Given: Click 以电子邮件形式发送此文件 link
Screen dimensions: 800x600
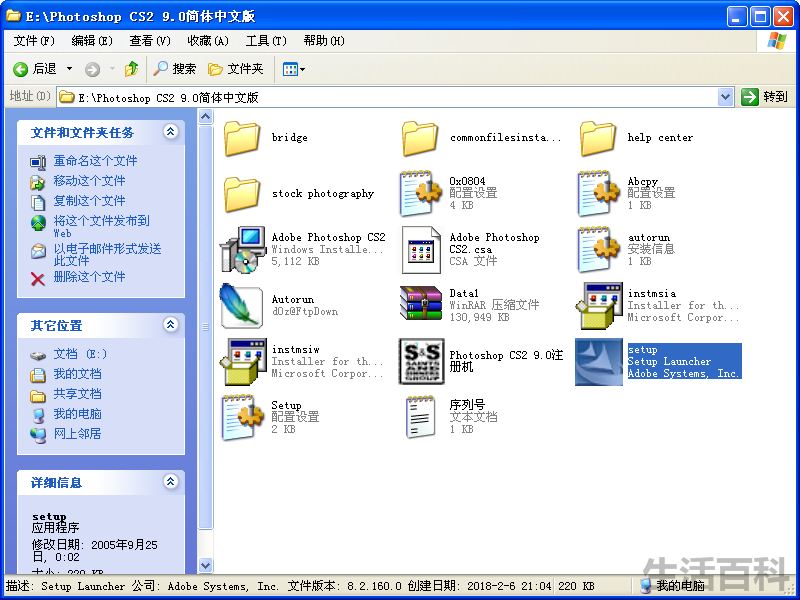Looking at the screenshot, I should pyautogui.click(x=107, y=255).
